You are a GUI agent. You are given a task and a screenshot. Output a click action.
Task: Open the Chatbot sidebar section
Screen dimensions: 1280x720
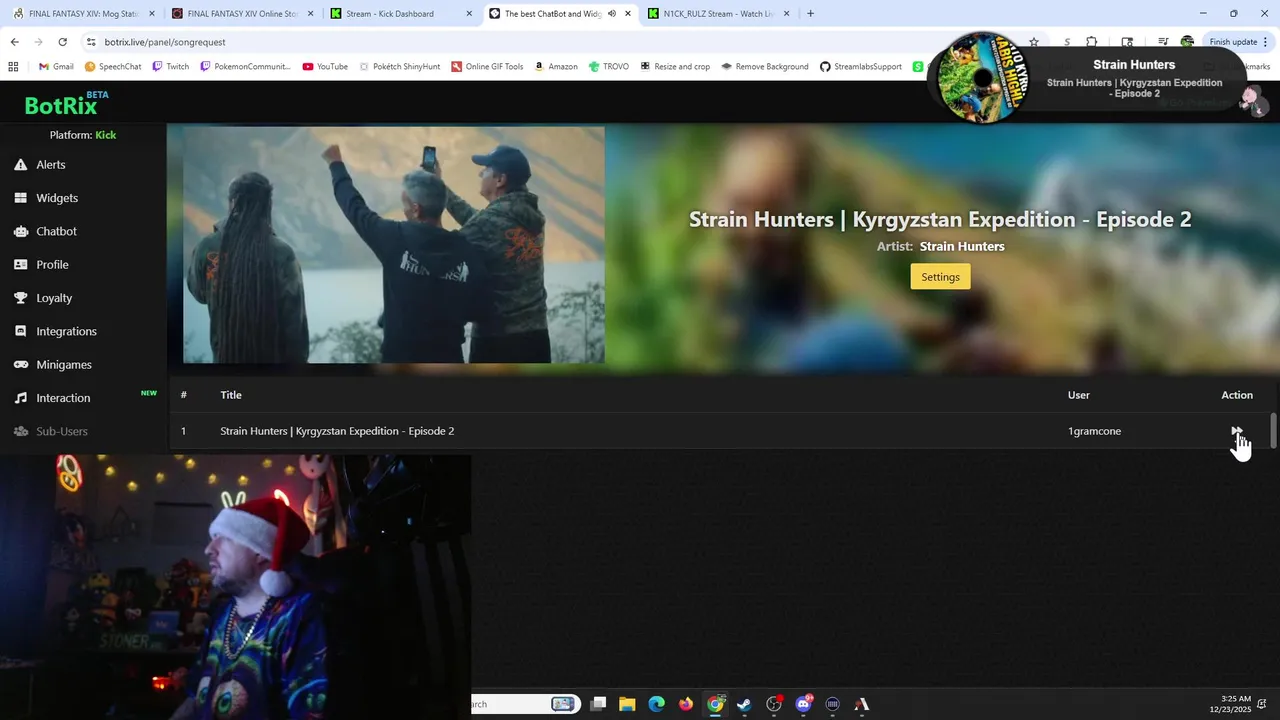pos(45,231)
